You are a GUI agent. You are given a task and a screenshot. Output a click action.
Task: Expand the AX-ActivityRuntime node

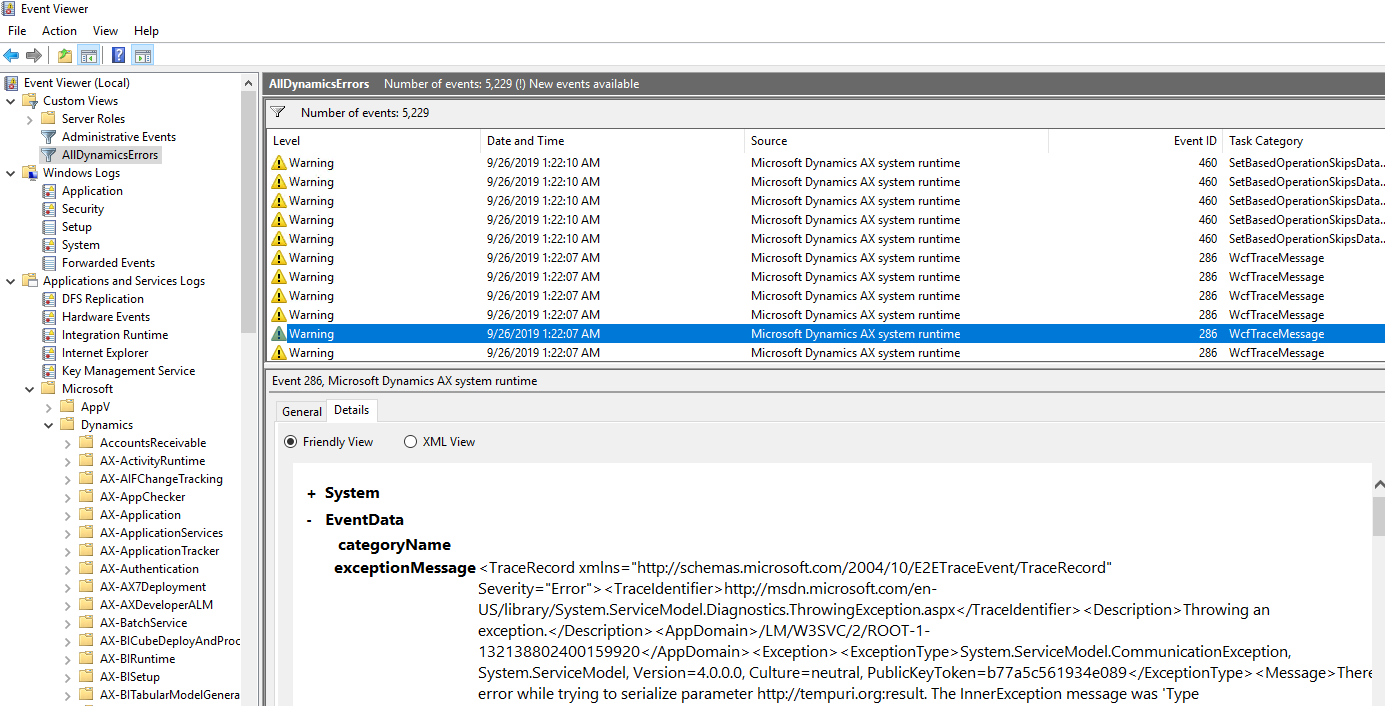pyautogui.click(x=68, y=461)
